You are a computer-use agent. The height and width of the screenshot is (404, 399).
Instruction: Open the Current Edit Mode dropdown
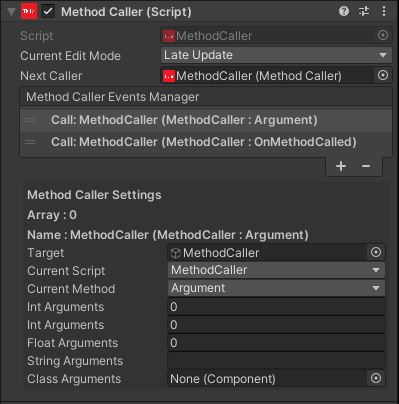[276, 55]
